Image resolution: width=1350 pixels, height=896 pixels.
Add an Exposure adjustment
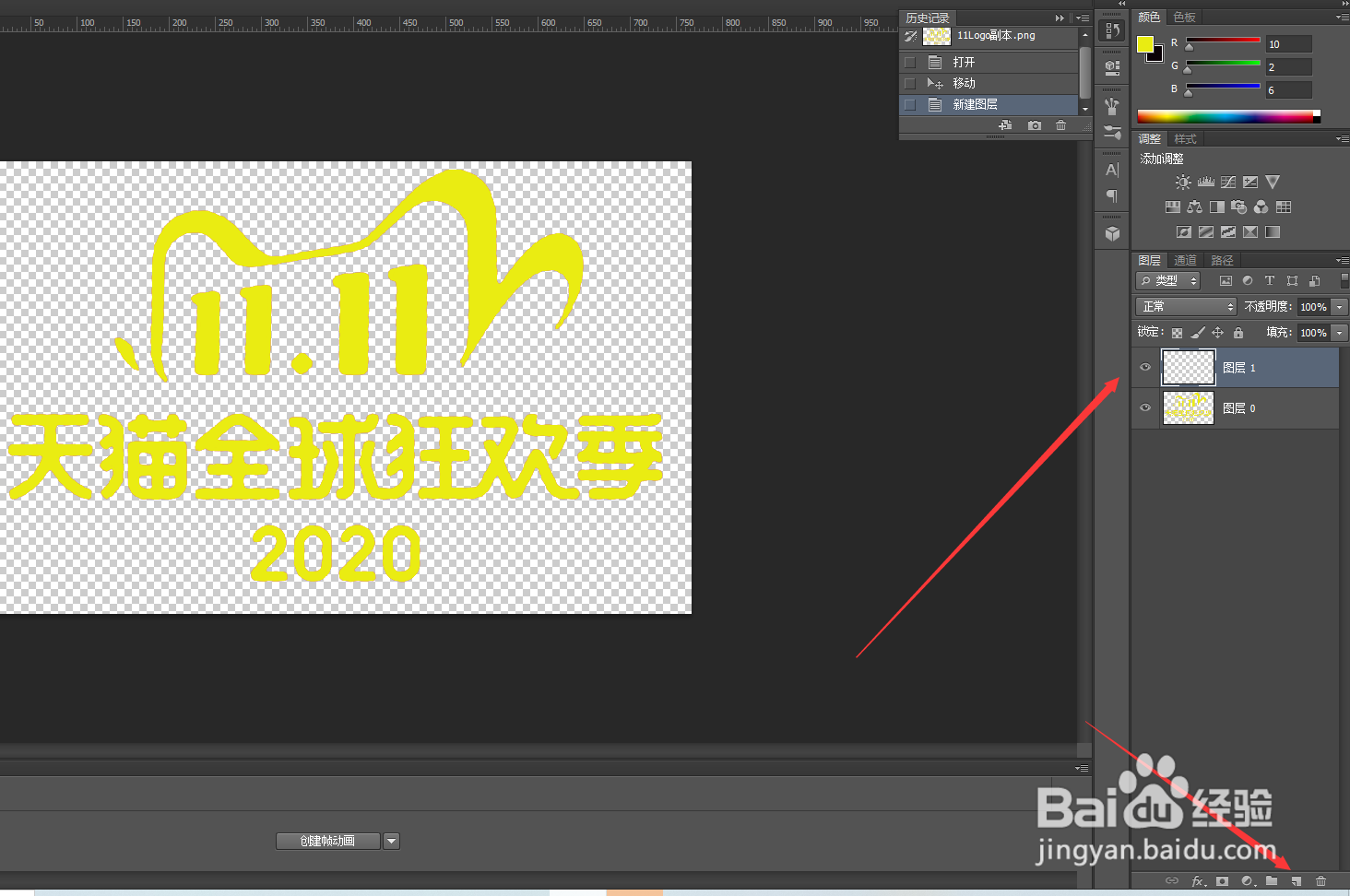point(1249,183)
